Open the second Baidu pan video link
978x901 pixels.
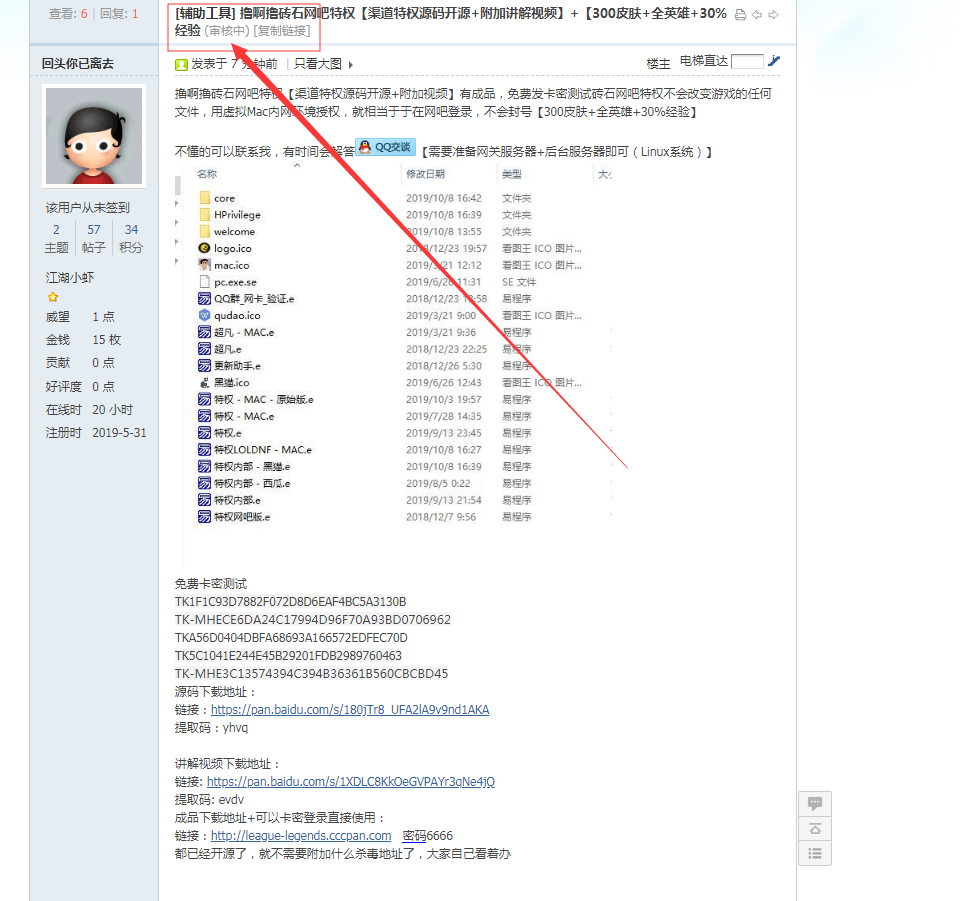pyautogui.click(x=351, y=781)
